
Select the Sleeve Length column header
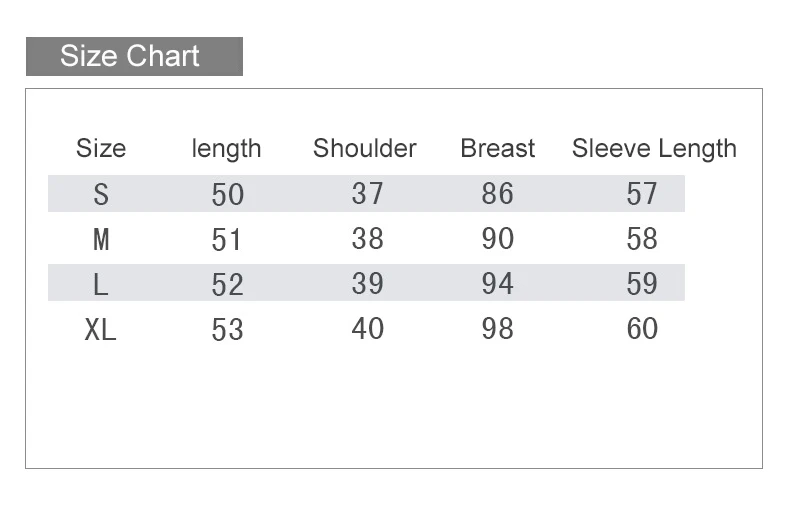(x=654, y=149)
